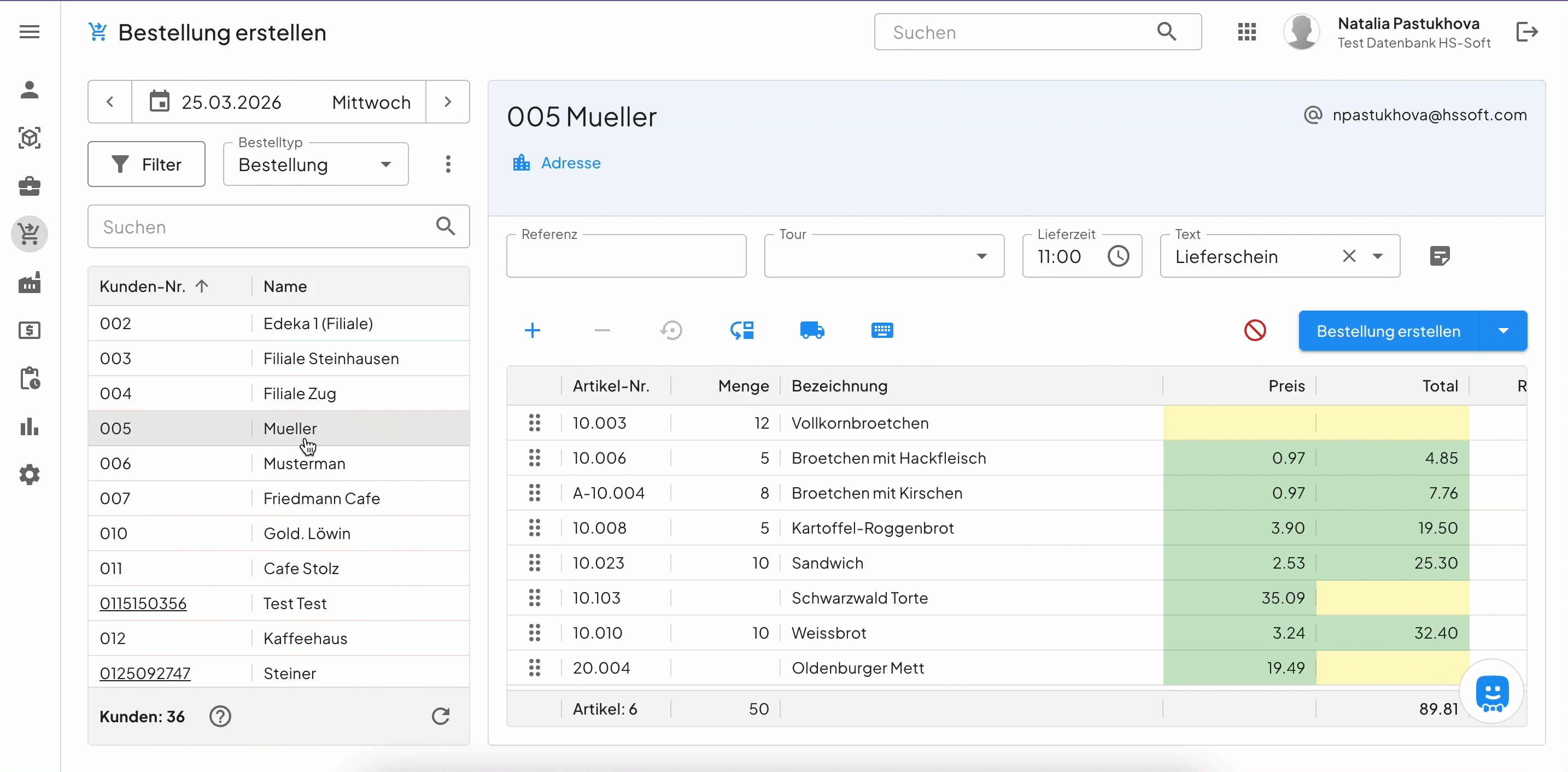
Task: Click the red cancel circle icon
Action: click(x=1255, y=331)
